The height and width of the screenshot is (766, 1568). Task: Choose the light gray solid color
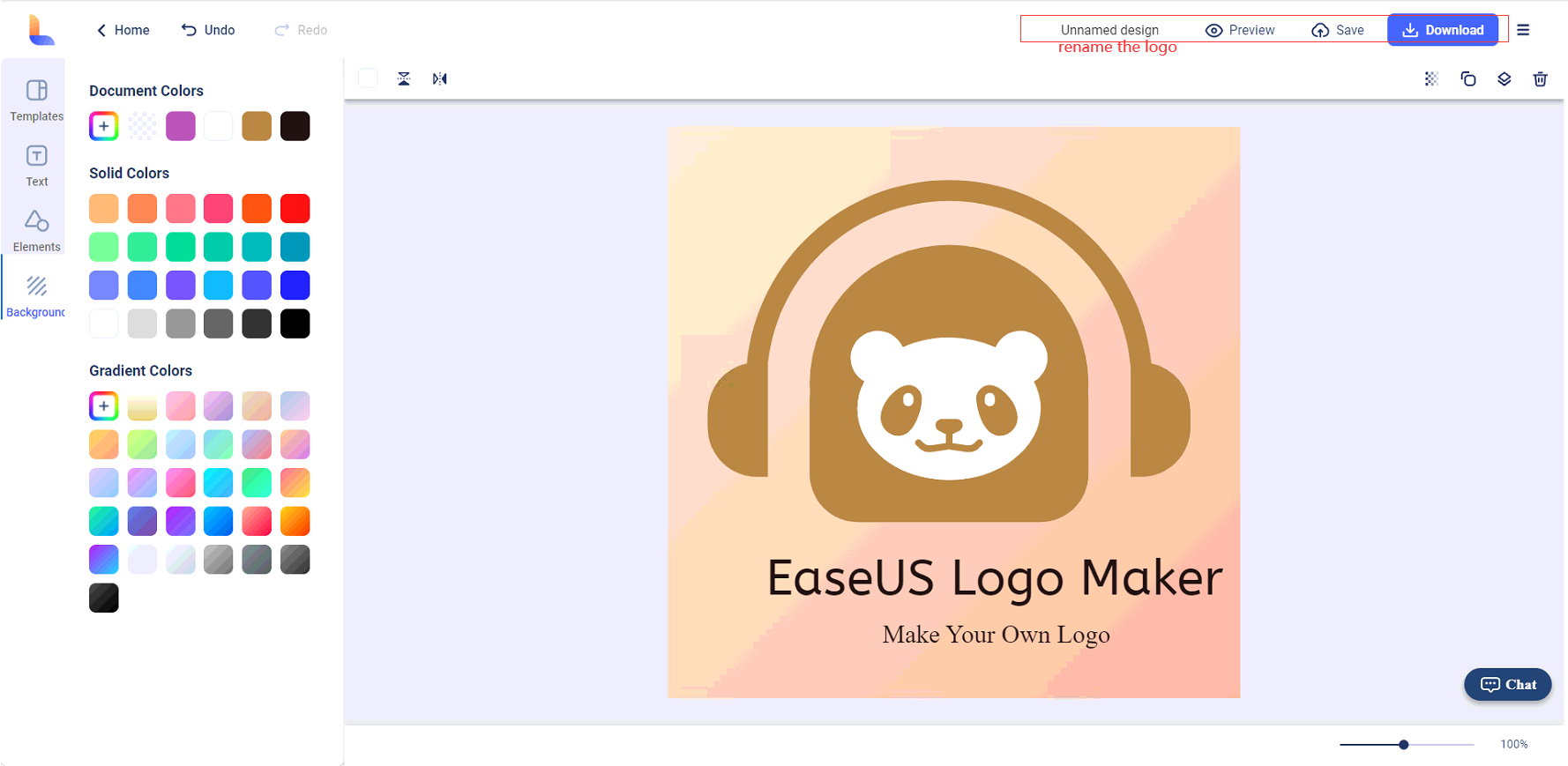142,324
